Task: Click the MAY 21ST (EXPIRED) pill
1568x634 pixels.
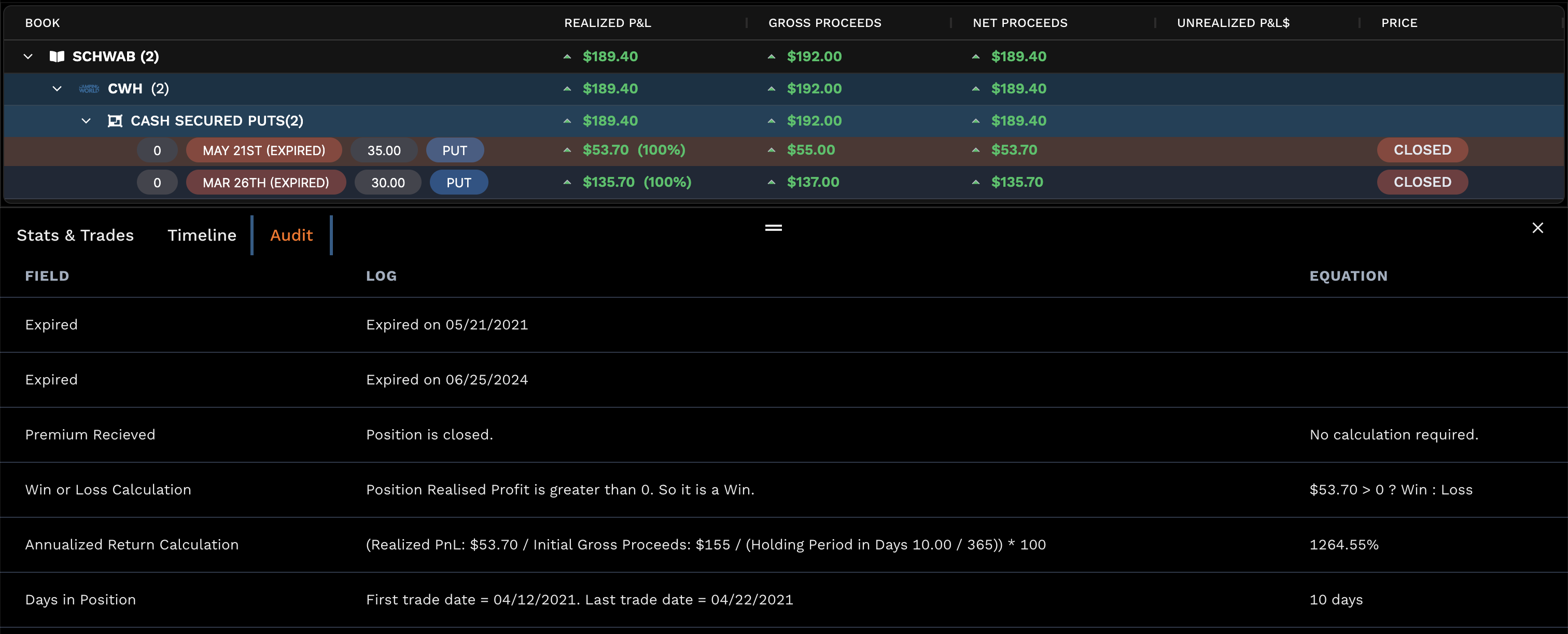Action: tap(263, 150)
